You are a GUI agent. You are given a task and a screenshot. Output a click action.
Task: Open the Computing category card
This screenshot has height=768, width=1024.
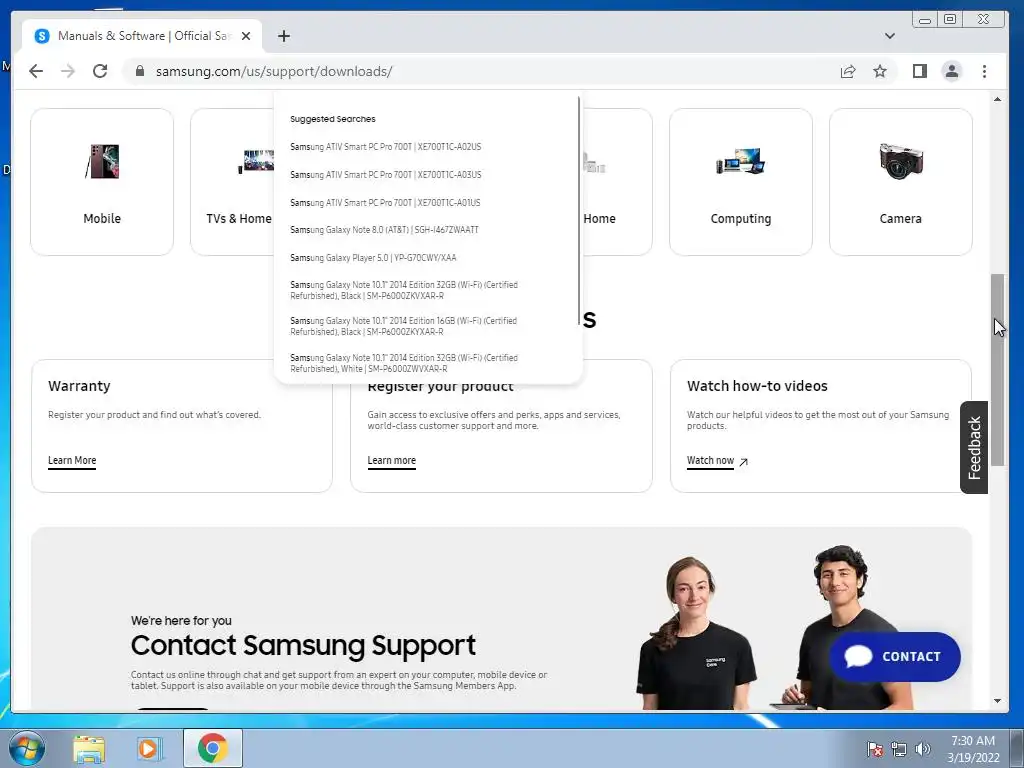(741, 182)
